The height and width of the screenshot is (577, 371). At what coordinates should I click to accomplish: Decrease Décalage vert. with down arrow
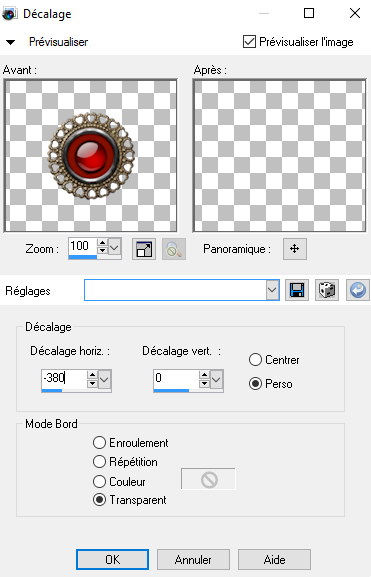(204, 383)
